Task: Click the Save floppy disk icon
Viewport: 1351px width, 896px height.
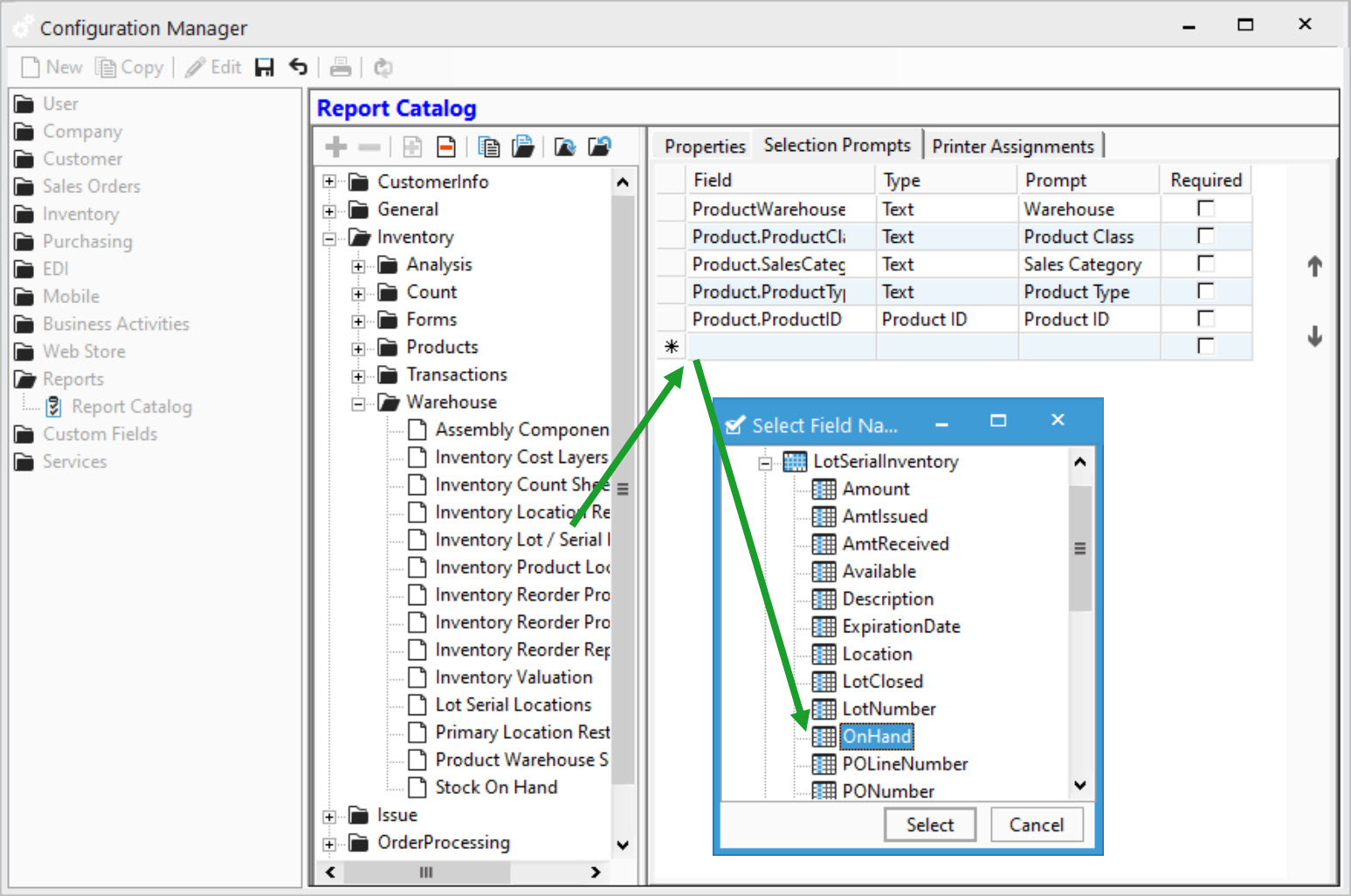Action: [x=264, y=67]
